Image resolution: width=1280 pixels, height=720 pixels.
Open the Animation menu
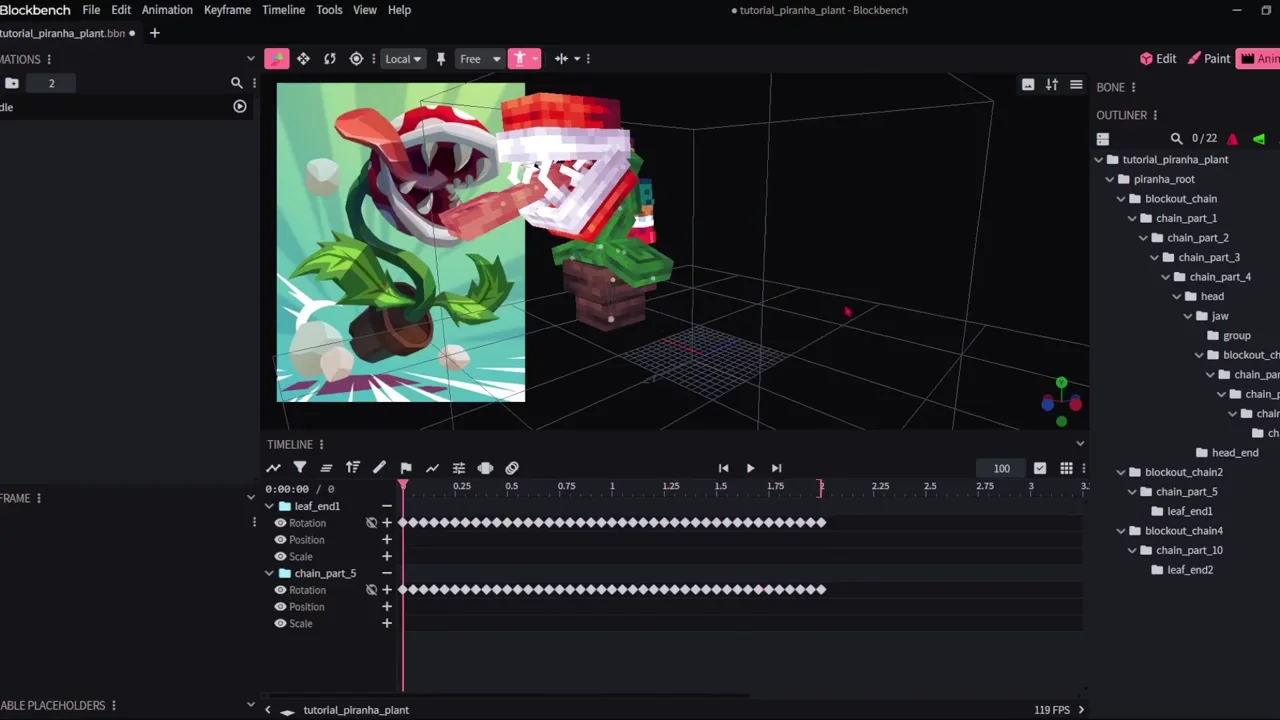[x=167, y=10]
